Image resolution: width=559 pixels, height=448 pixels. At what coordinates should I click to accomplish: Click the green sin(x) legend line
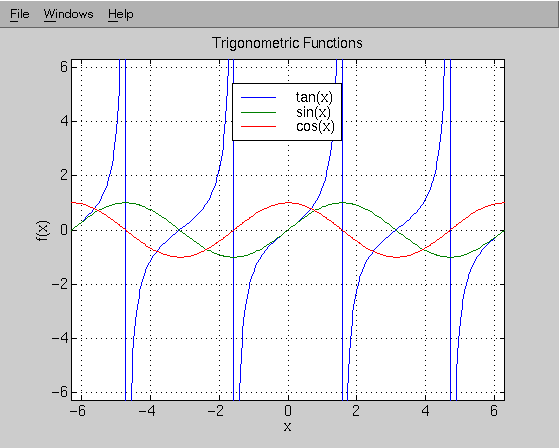tap(258, 112)
